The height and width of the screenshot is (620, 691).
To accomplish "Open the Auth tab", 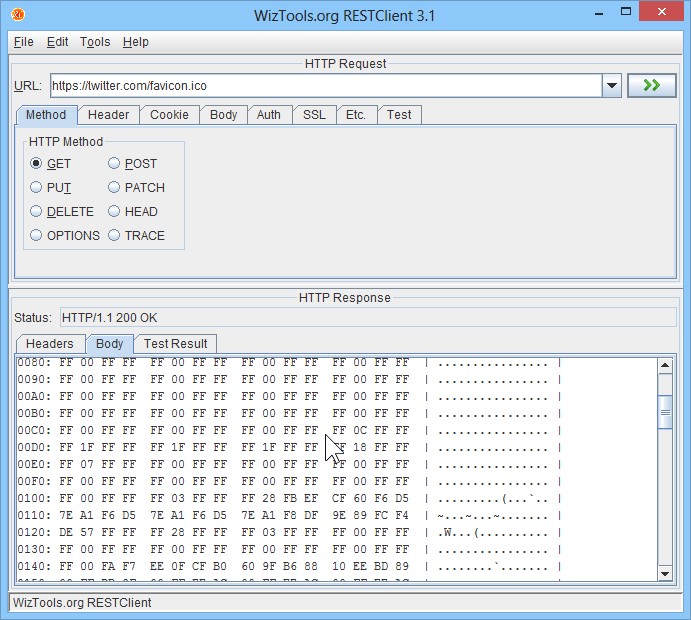I will click(x=269, y=115).
